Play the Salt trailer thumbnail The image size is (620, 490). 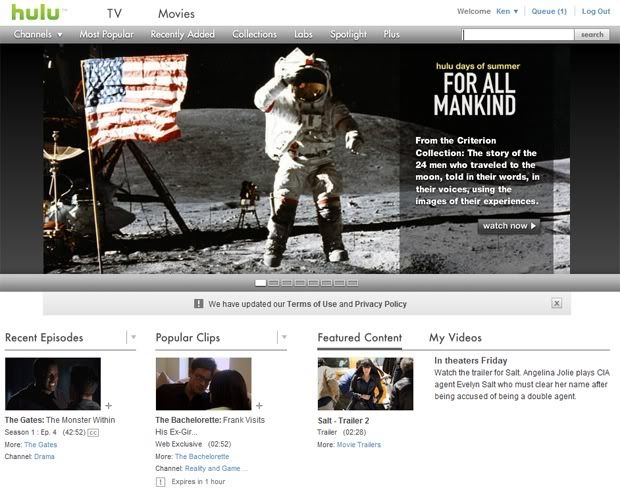pyautogui.click(x=365, y=384)
